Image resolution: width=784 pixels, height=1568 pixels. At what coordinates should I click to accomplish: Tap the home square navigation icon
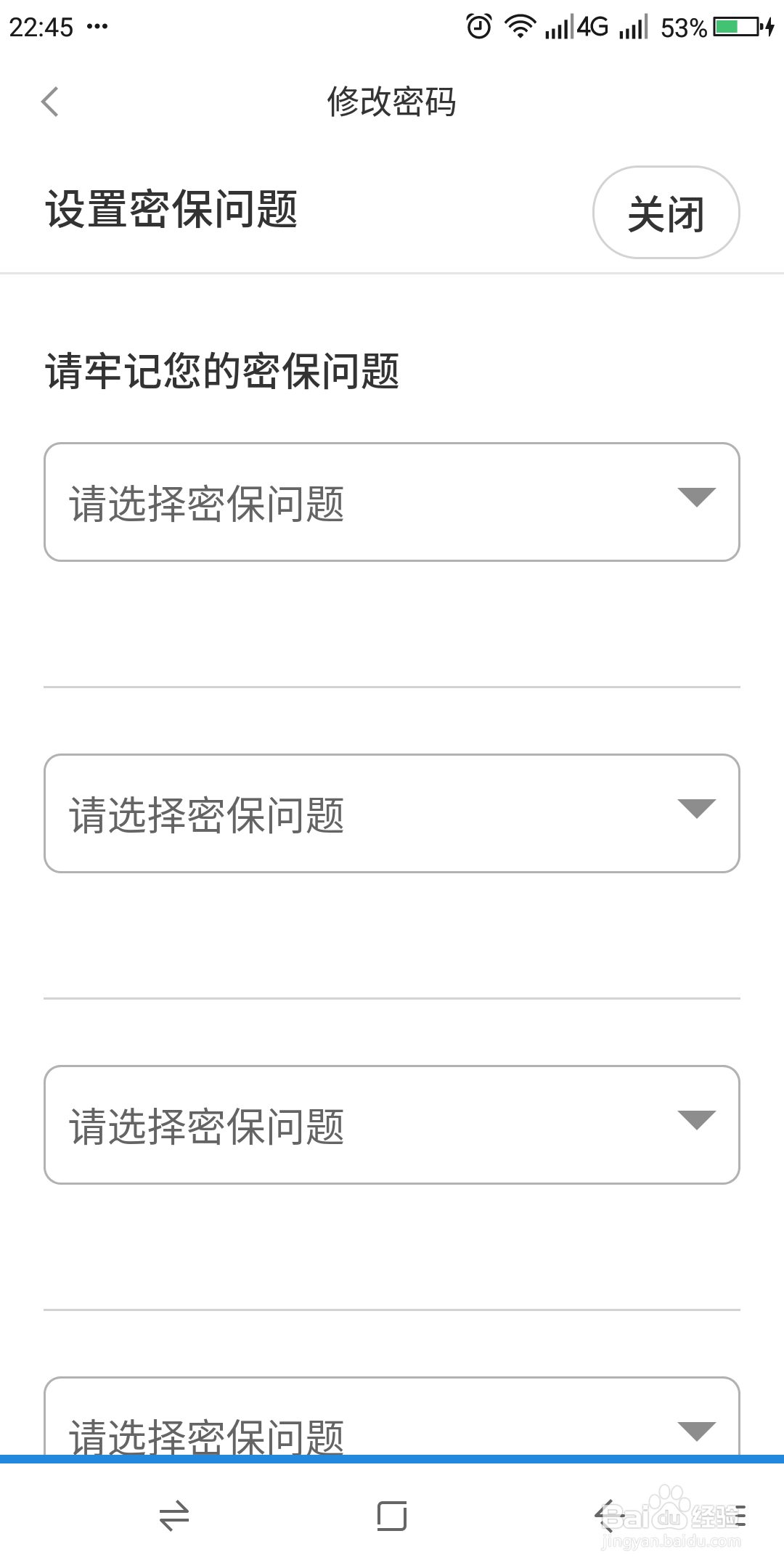coord(392,1516)
